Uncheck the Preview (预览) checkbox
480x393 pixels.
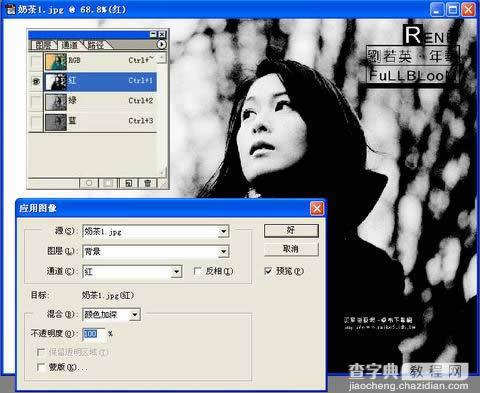(268, 271)
